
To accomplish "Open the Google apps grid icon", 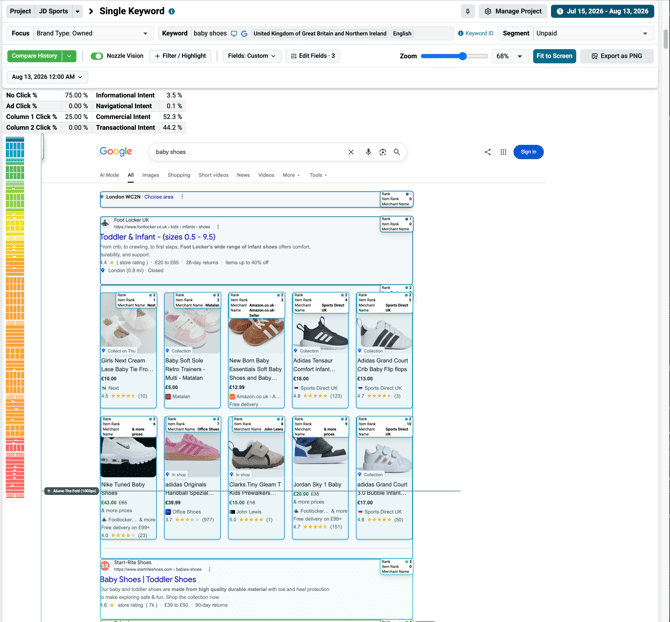I will (x=503, y=152).
